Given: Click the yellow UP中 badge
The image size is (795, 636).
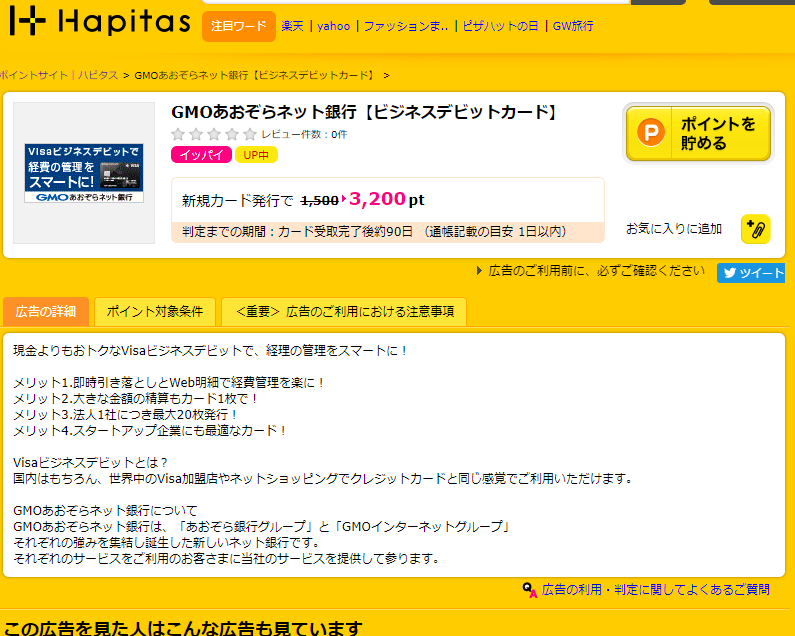Looking at the screenshot, I should pos(256,155).
